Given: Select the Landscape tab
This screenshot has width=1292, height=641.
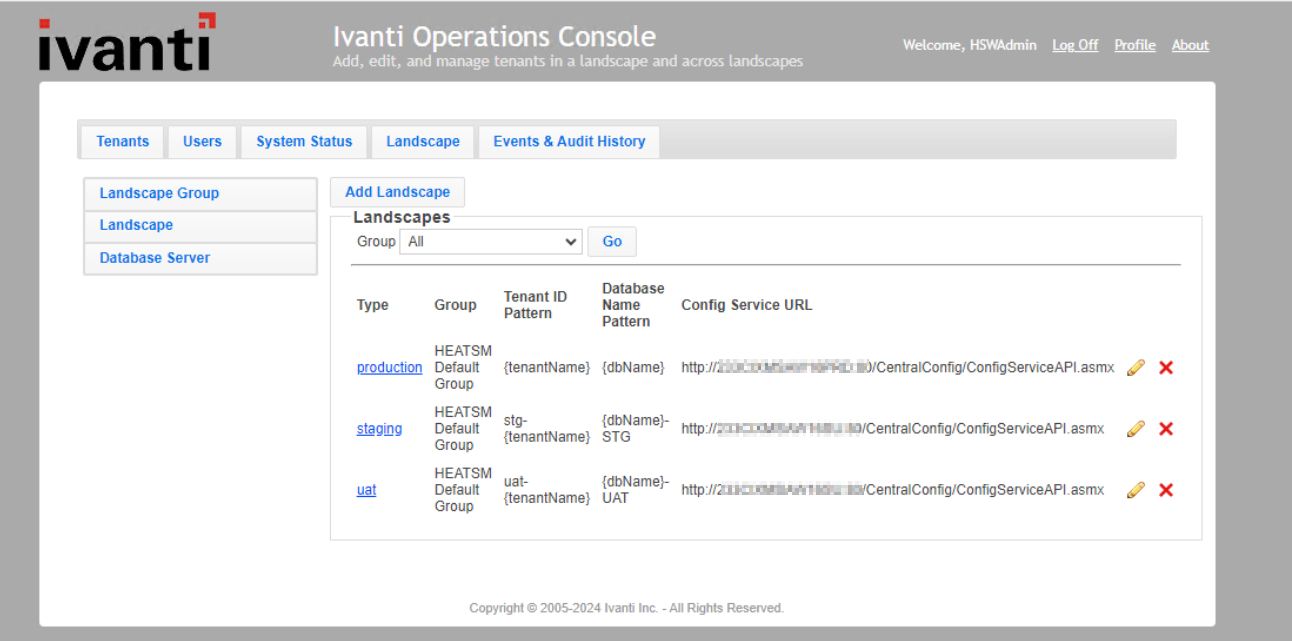Looking at the screenshot, I should 423,142.
